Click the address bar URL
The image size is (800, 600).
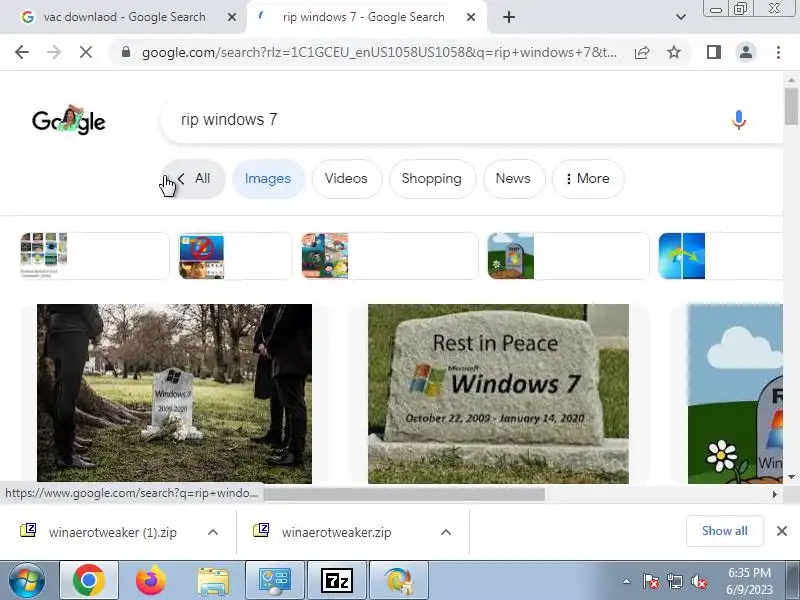[x=379, y=52]
